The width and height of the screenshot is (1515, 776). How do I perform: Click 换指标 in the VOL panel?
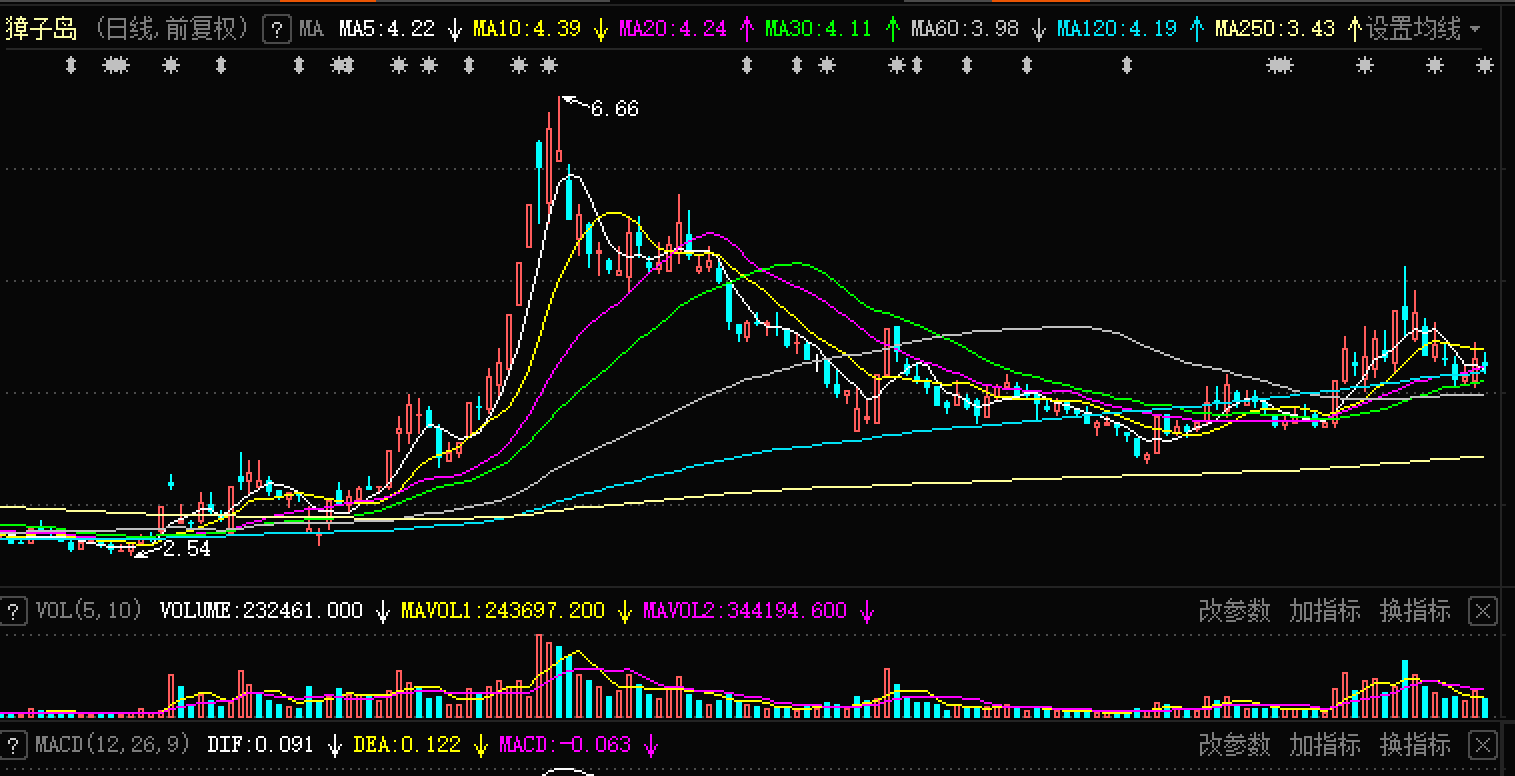(x=1415, y=611)
